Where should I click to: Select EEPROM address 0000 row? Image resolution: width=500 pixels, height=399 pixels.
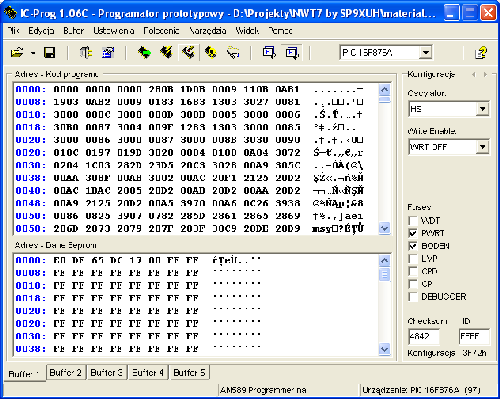(138, 260)
